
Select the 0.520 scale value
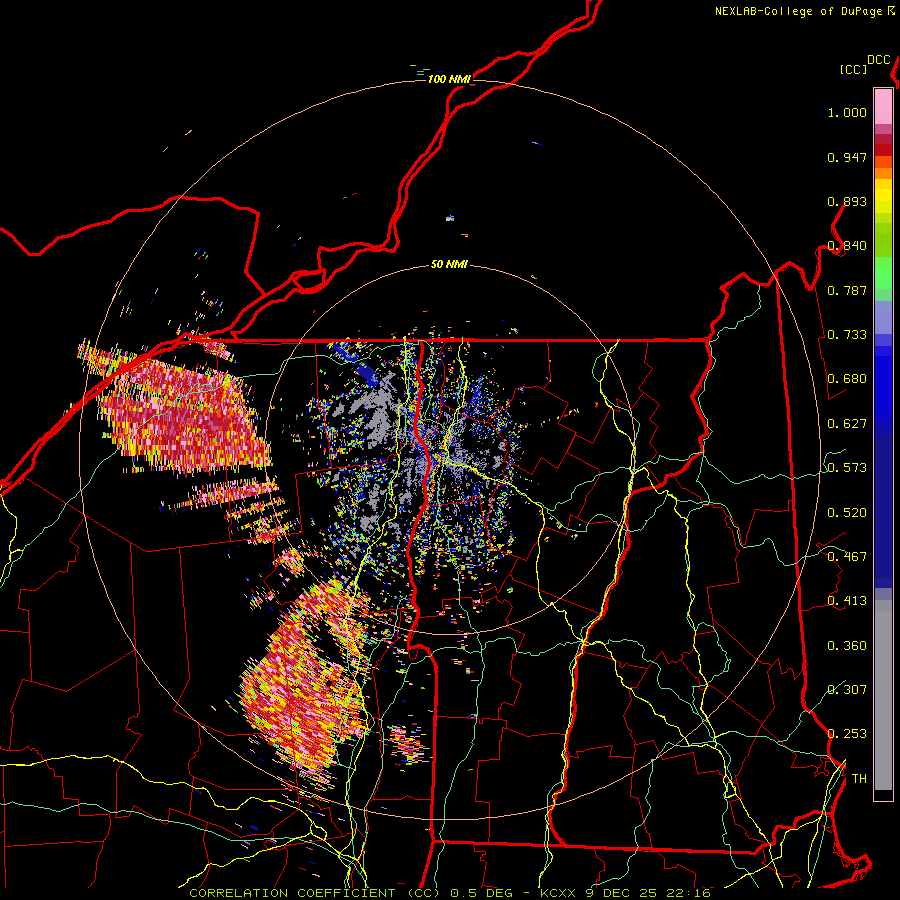click(847, 513)
